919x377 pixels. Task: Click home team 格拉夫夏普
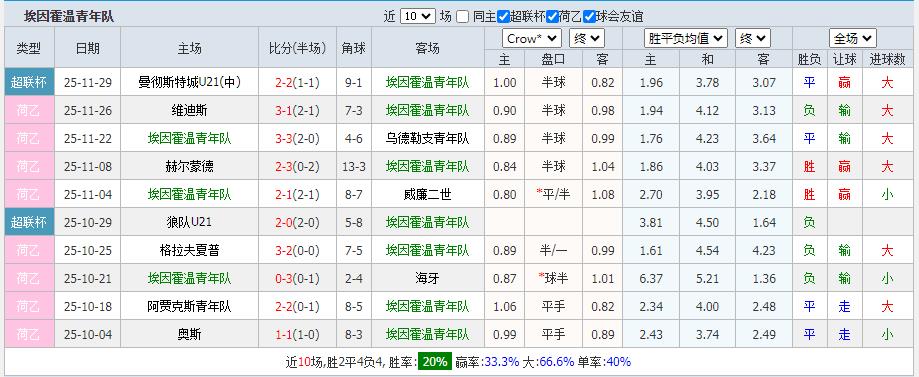coord(189,250)
